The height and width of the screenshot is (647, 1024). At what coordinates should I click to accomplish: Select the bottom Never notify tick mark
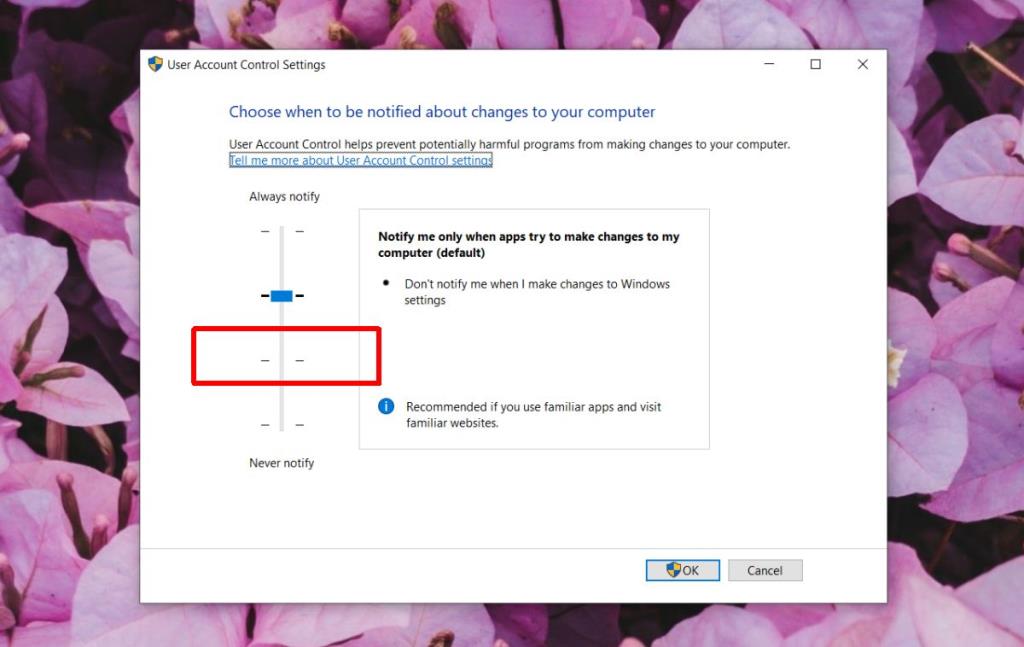[283, 423]
